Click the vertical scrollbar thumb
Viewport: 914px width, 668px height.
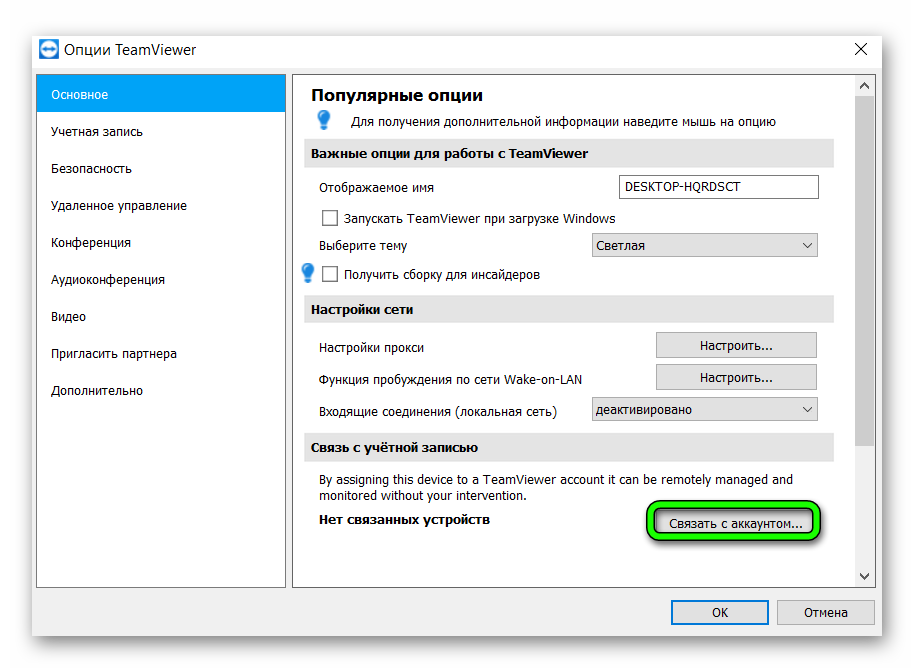[864, 271]
